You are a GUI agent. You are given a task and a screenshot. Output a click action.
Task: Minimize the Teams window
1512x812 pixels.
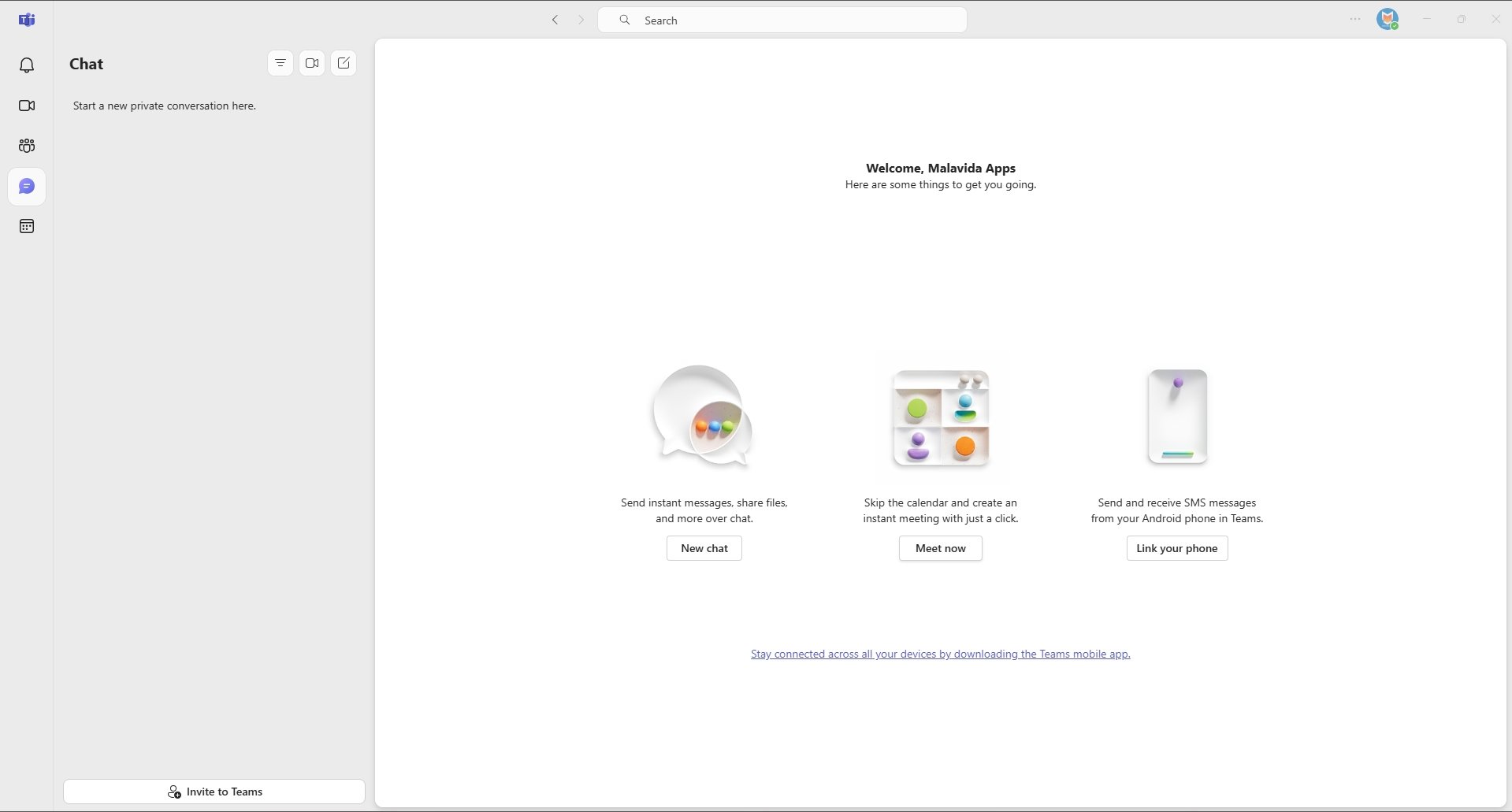1427,19
